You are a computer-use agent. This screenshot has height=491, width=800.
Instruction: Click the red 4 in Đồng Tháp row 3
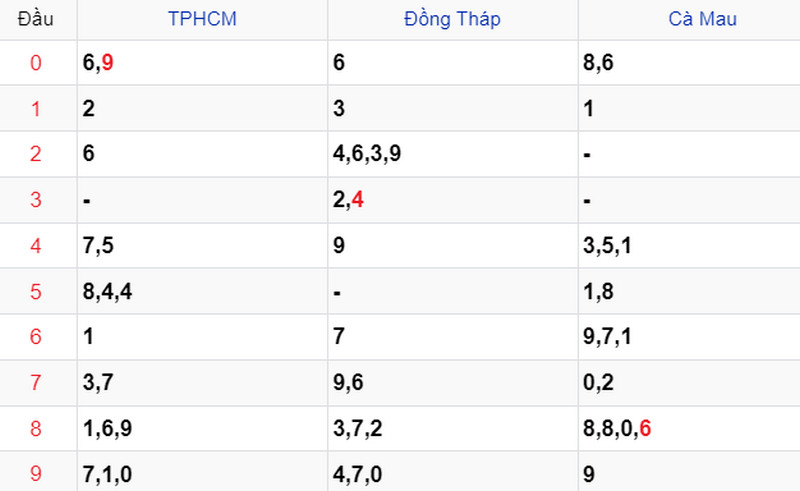358,200
